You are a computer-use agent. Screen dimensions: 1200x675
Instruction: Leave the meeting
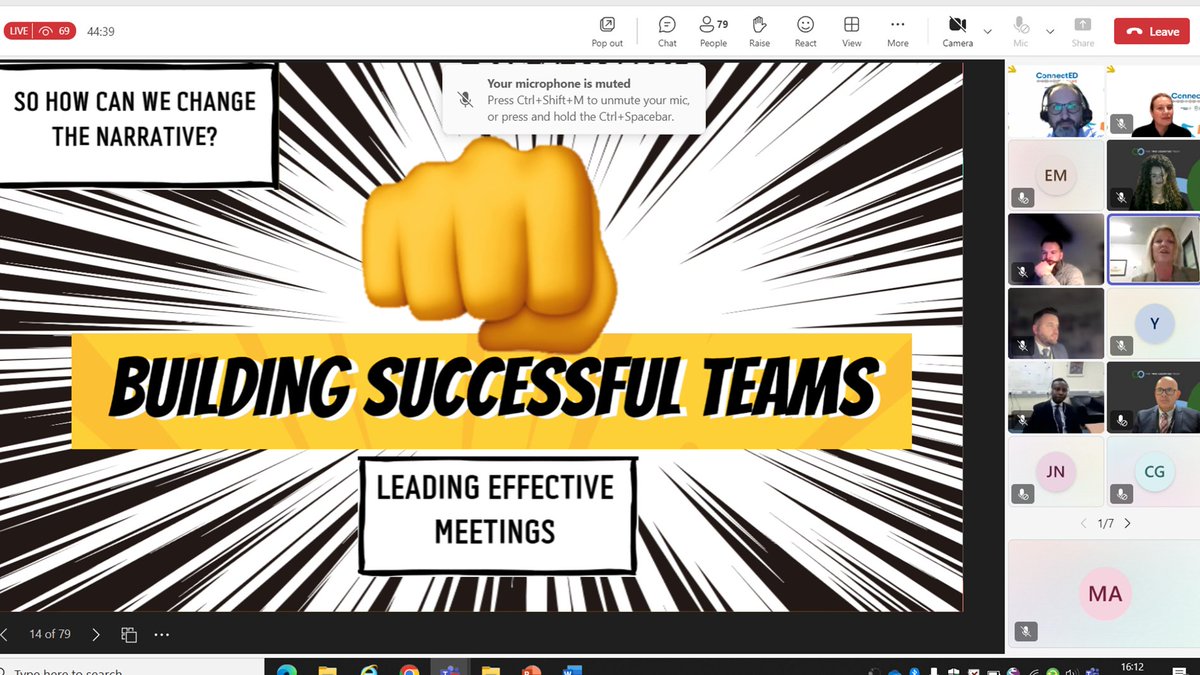coord(1152,31)
